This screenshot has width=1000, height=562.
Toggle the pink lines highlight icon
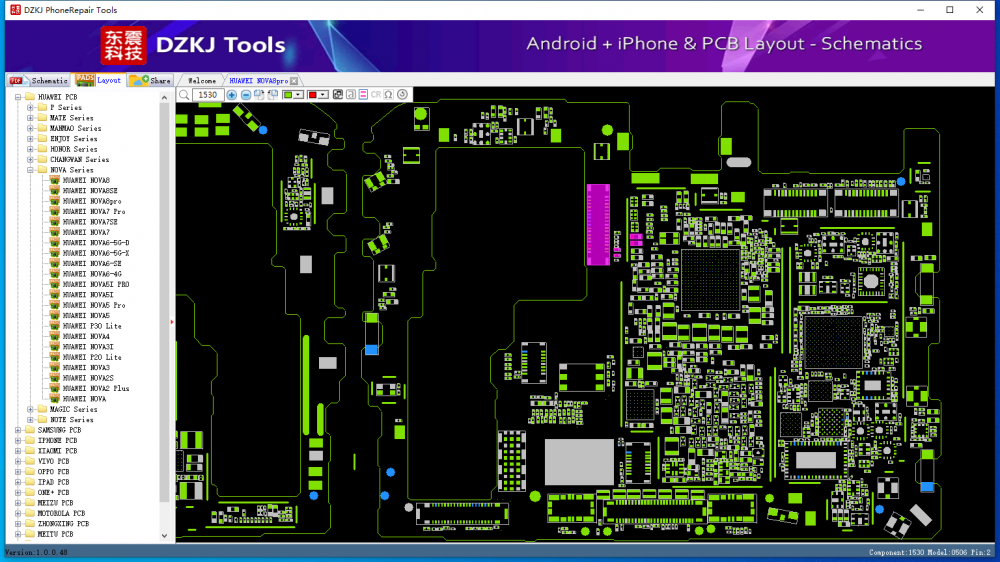click(364, 95)
